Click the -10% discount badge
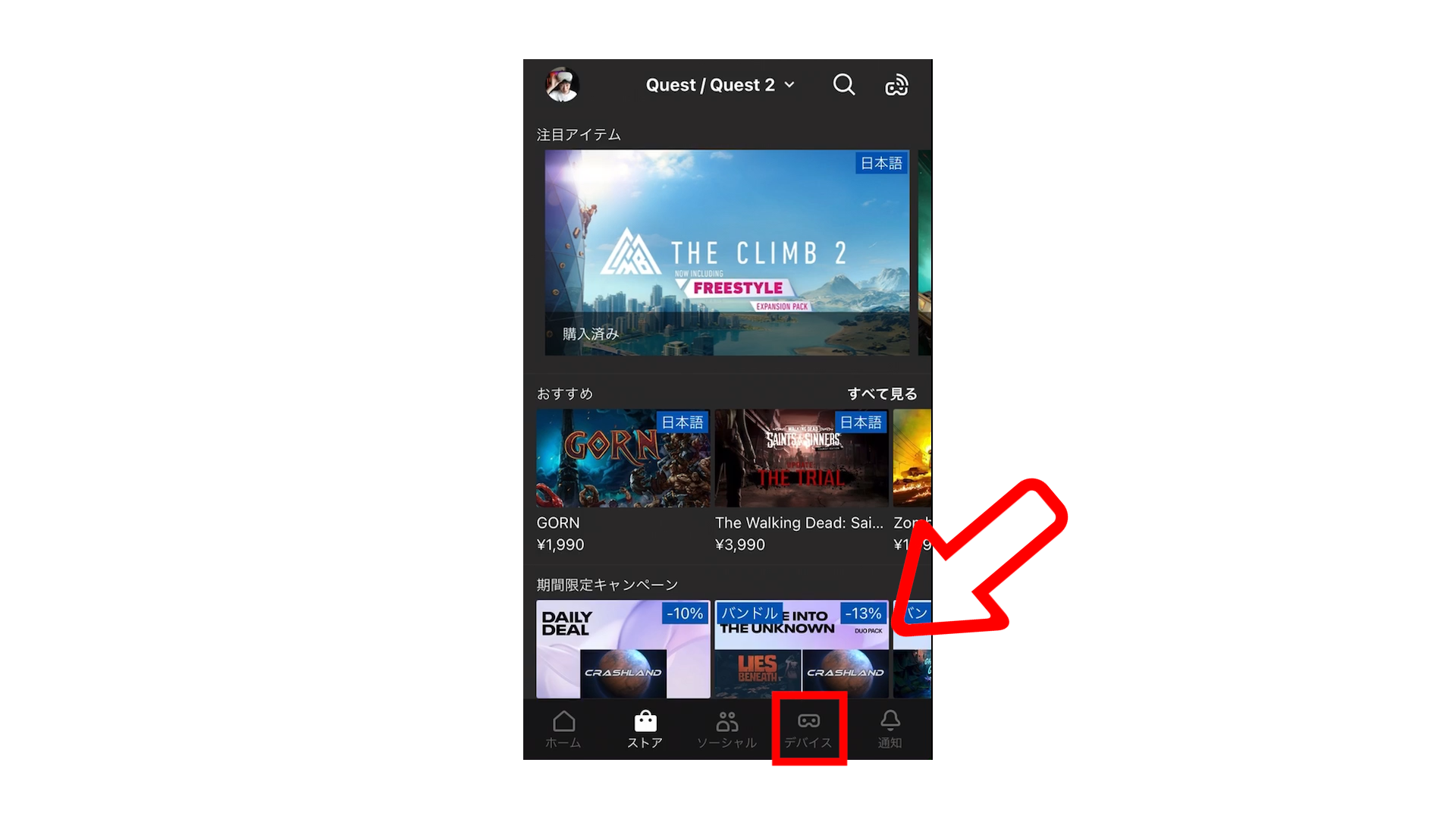Image resolution: width=1456 pixels, height=819 pixels. click(x=685, y=613)
